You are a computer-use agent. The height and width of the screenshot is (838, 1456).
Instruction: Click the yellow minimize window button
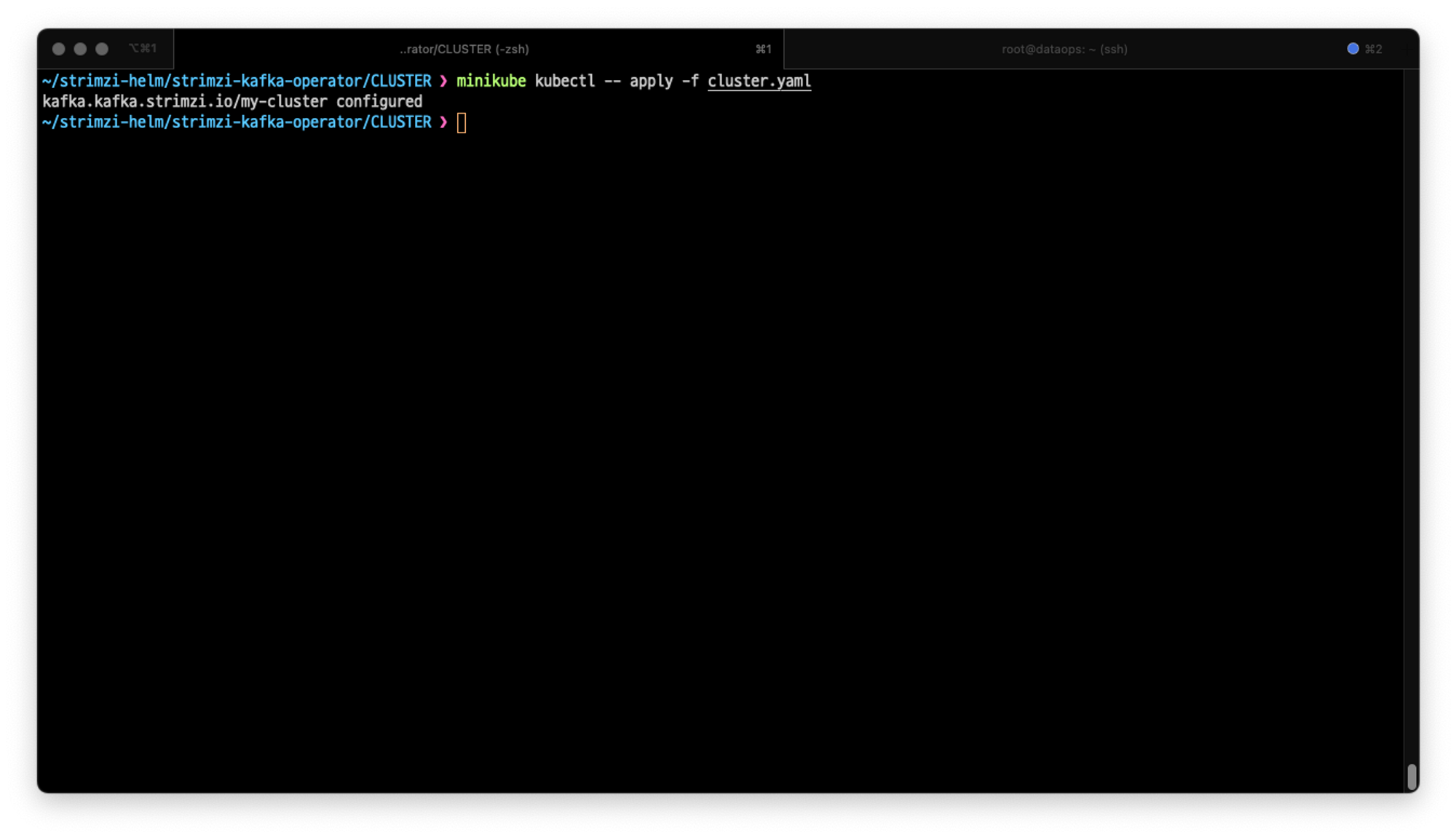[x=80, y=49]
